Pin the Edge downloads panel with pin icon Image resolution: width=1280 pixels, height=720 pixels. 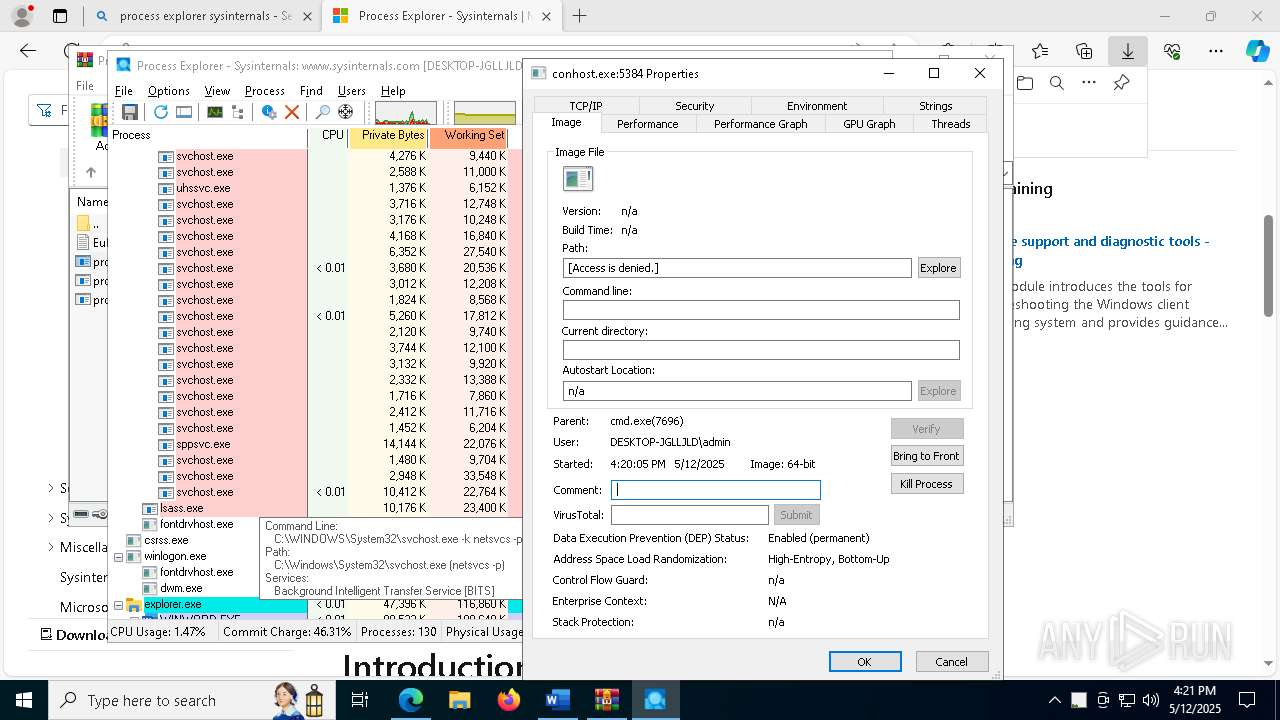(1121, 83)
